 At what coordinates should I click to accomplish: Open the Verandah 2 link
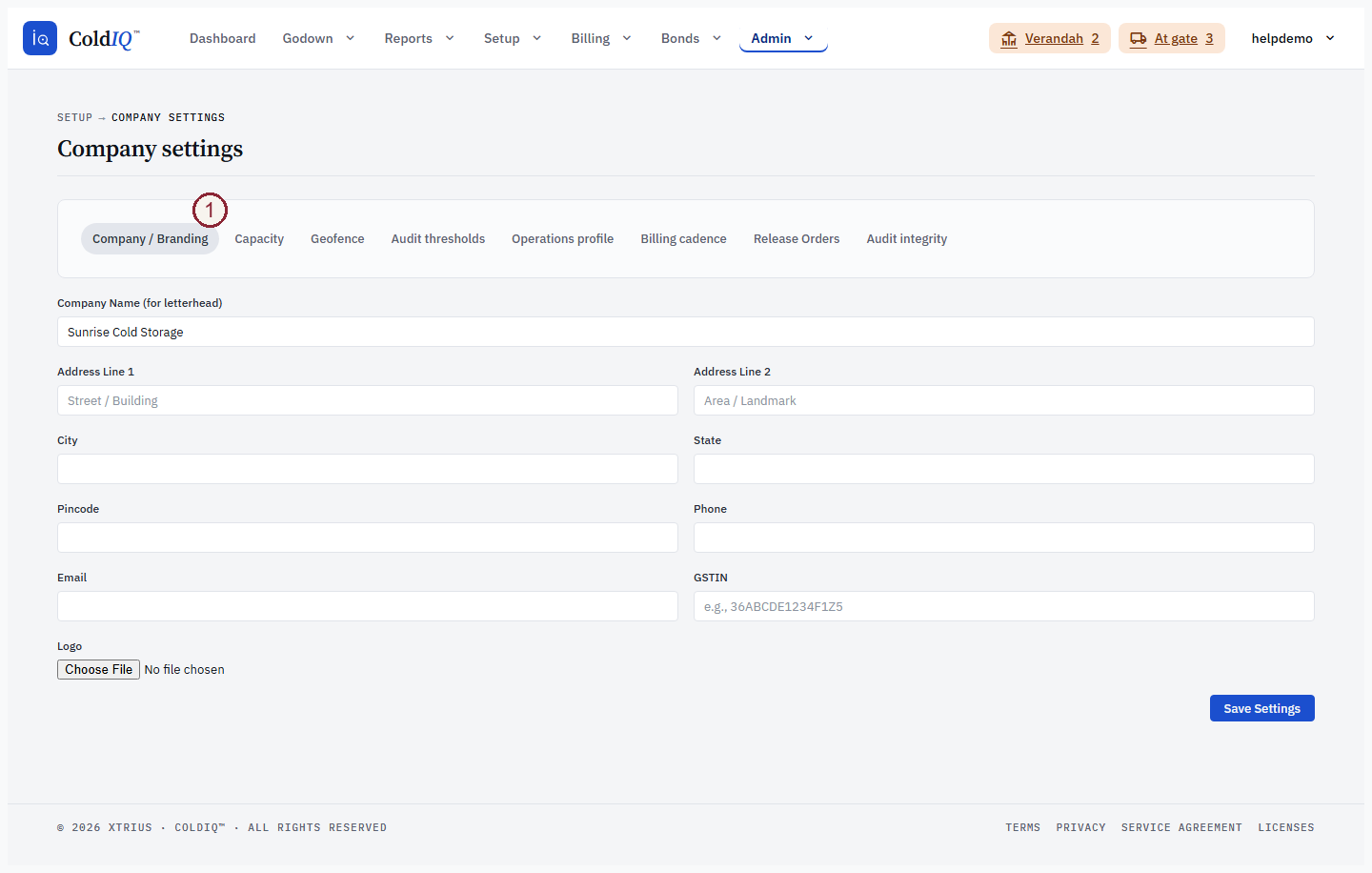[1050, 38]
